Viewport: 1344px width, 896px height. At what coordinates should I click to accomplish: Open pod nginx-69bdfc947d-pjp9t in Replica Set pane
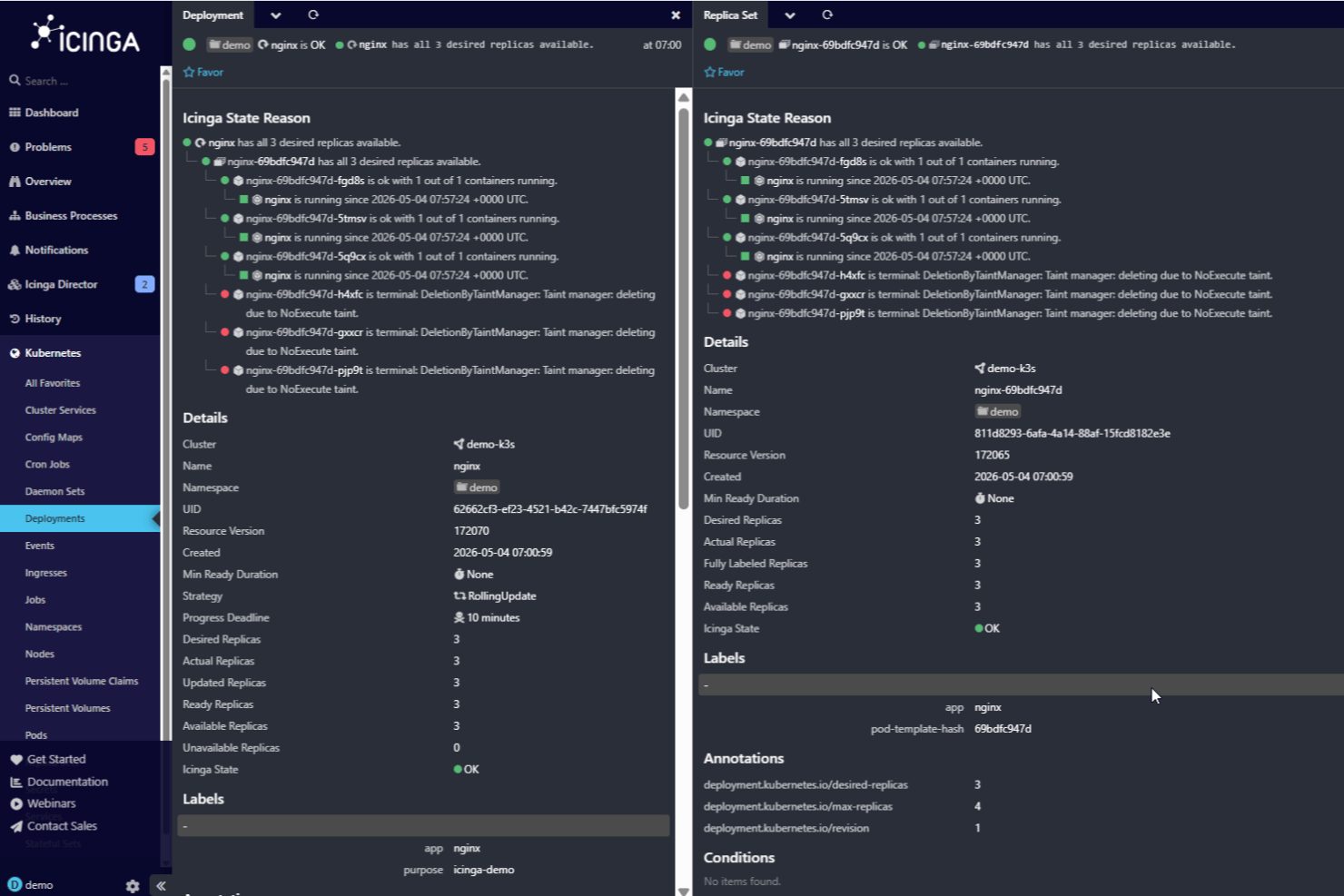coord(806,313)
